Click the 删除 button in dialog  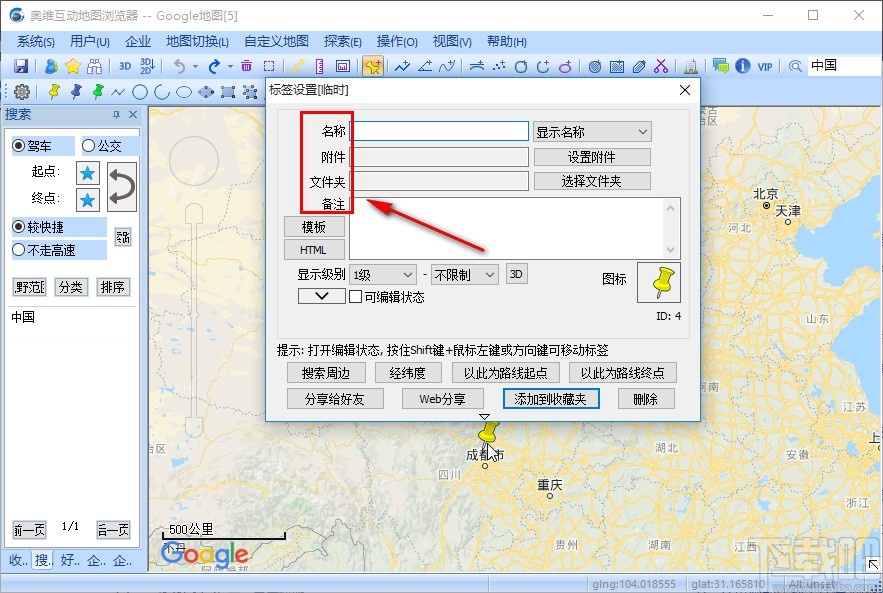tap(646, 399)
